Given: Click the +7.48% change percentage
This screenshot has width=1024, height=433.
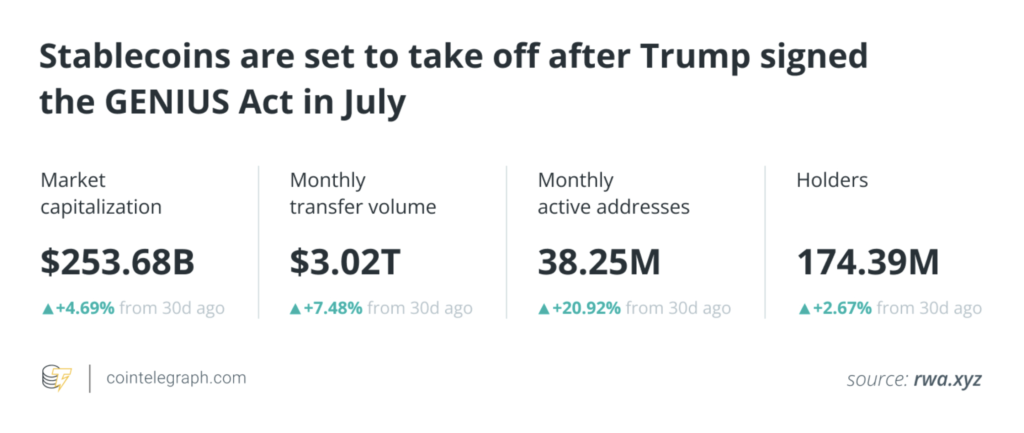Looking at the screenshot, I should coord(333,308).
